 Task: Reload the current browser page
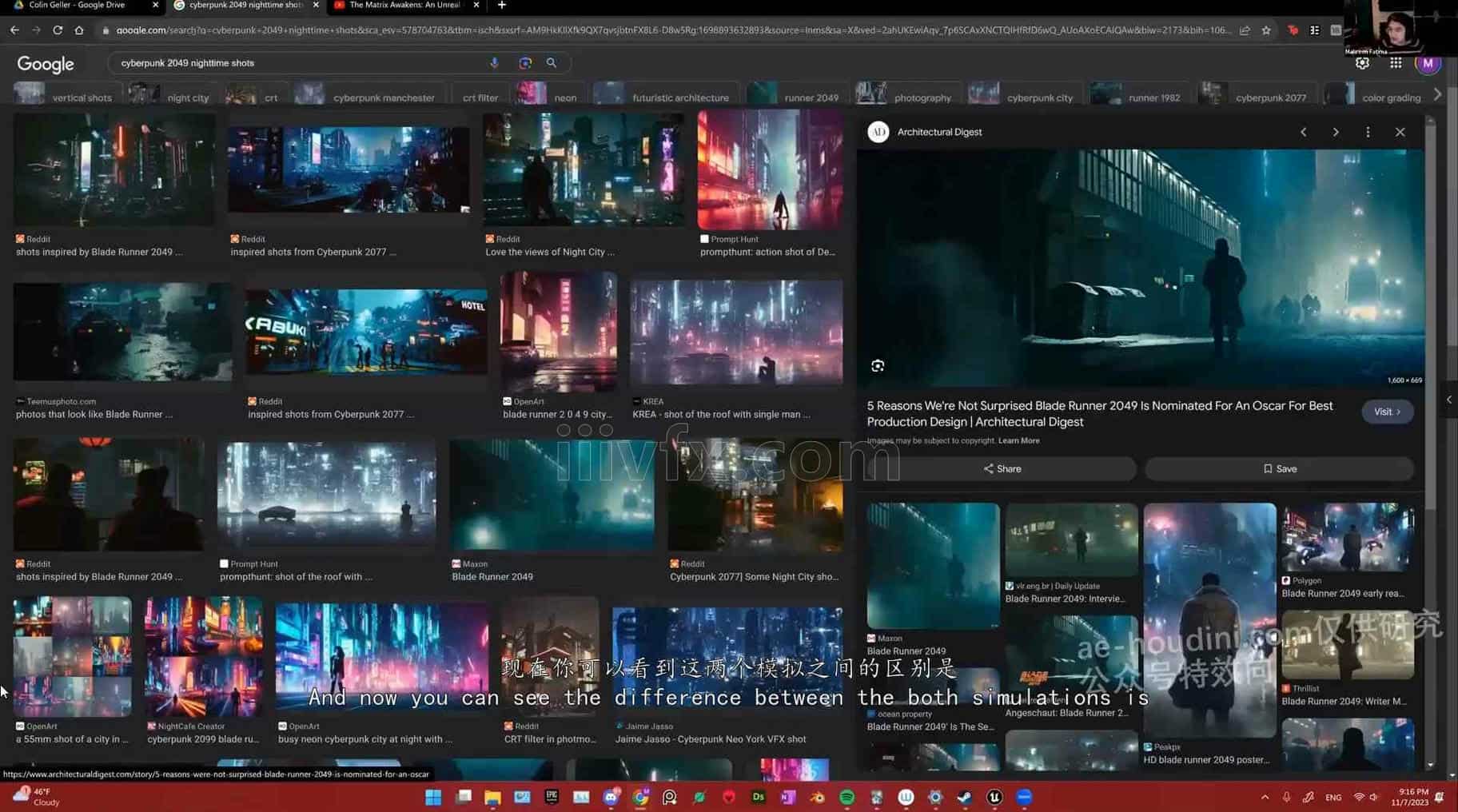pos(58,30)
